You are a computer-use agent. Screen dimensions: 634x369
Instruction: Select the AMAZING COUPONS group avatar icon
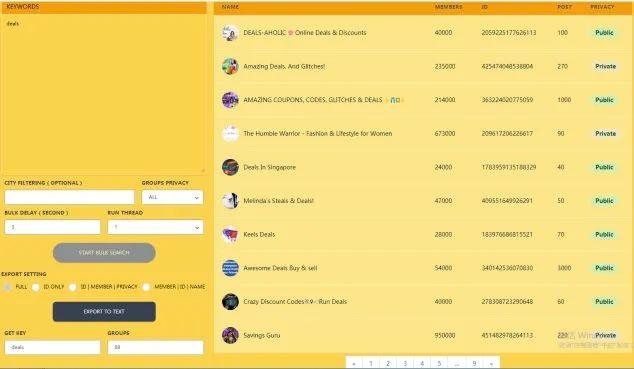coord(230,100)
